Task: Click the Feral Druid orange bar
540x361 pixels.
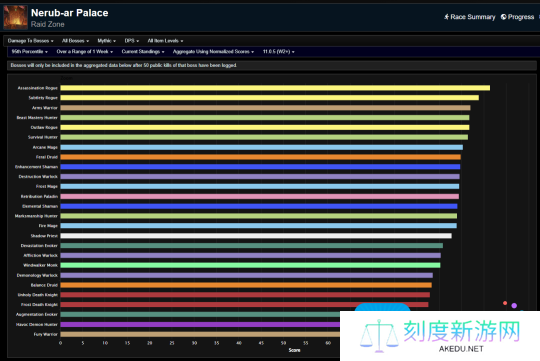Action: [x=261, y=157]
